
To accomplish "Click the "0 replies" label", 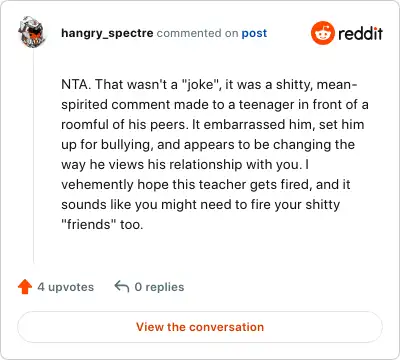I will click(x=159, y=287).
